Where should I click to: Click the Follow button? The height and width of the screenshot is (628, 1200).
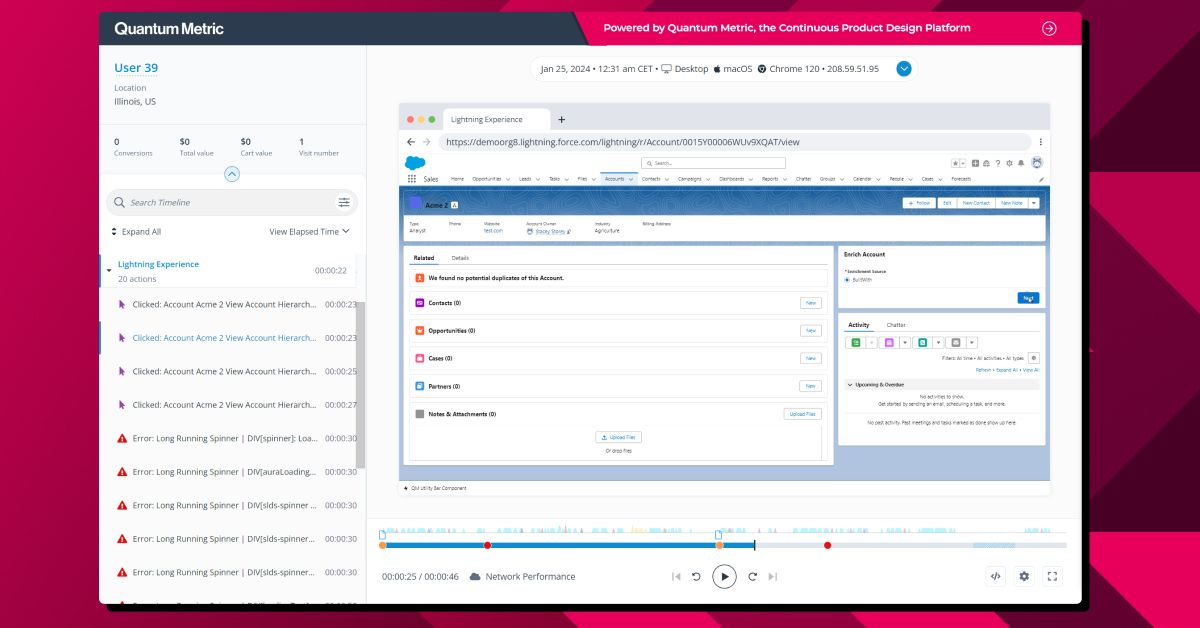[x=919, y=203]
